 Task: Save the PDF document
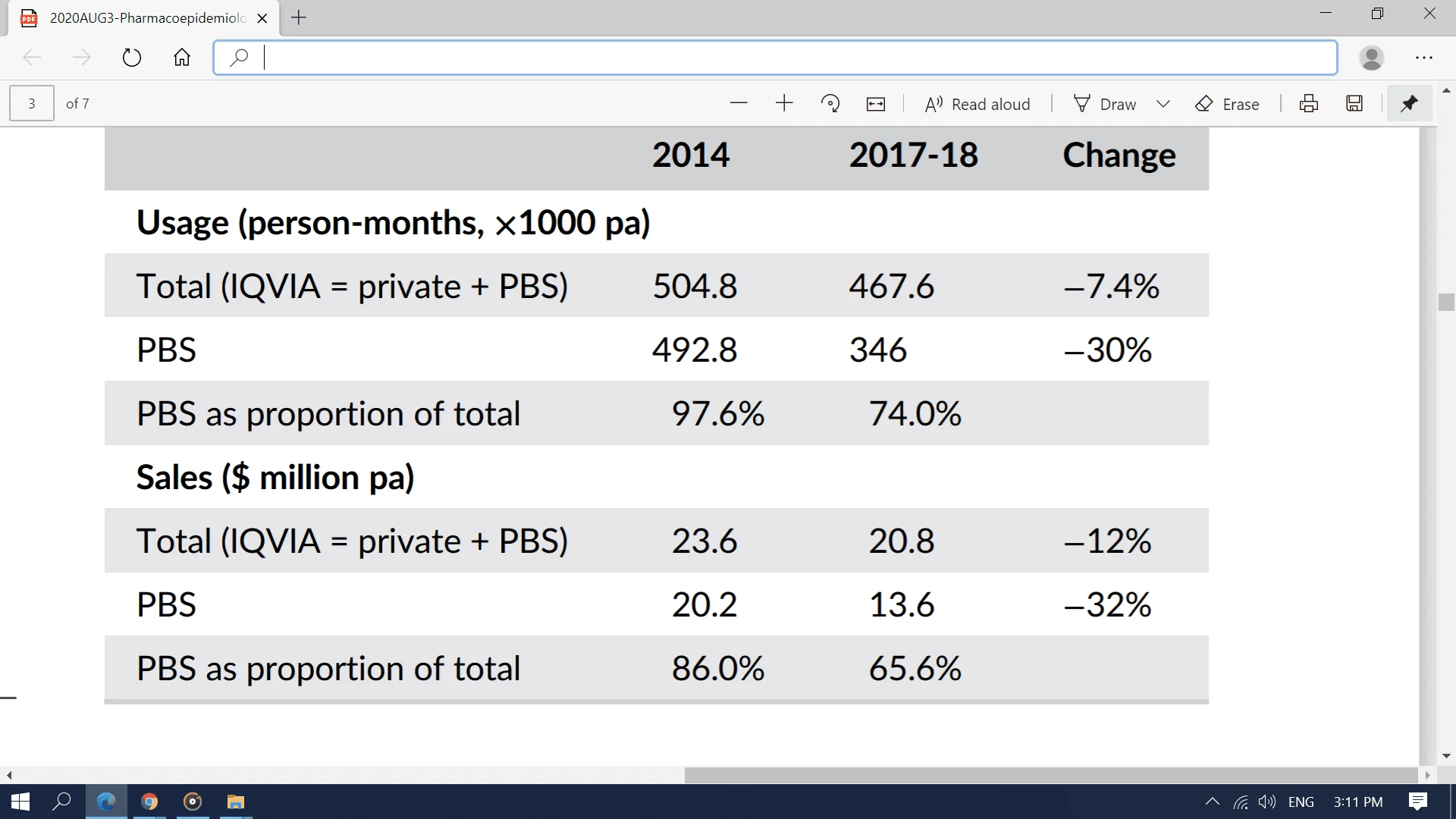[x=1354, y=104]
